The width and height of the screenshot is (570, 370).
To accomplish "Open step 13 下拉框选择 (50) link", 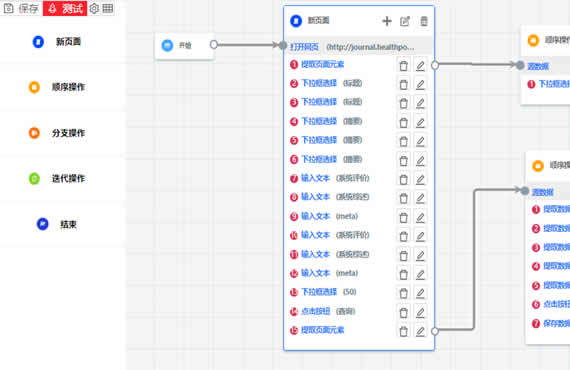I will coord(319,292).
